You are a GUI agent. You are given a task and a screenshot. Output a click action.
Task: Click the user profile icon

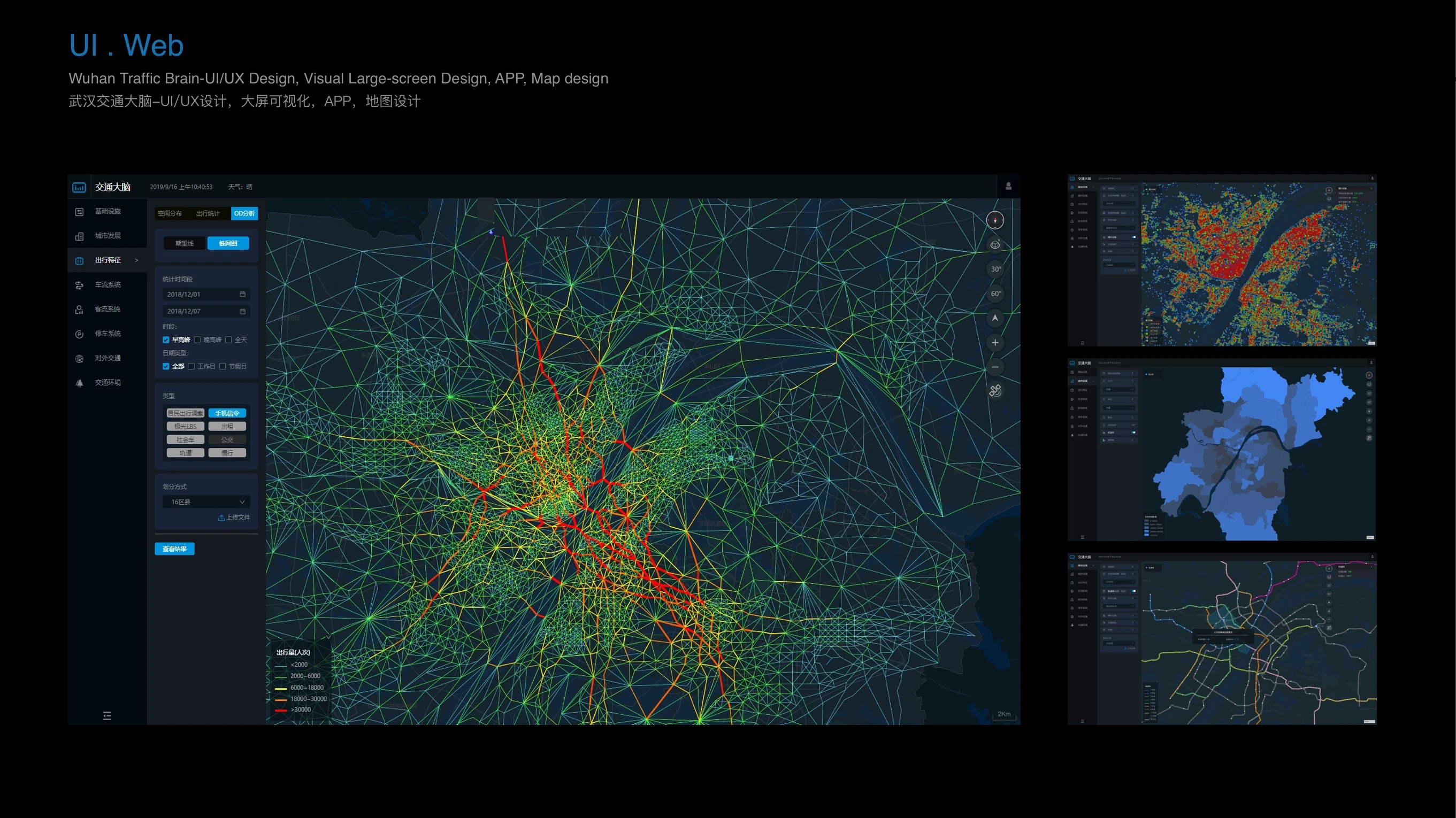(x=1008, y=187)
